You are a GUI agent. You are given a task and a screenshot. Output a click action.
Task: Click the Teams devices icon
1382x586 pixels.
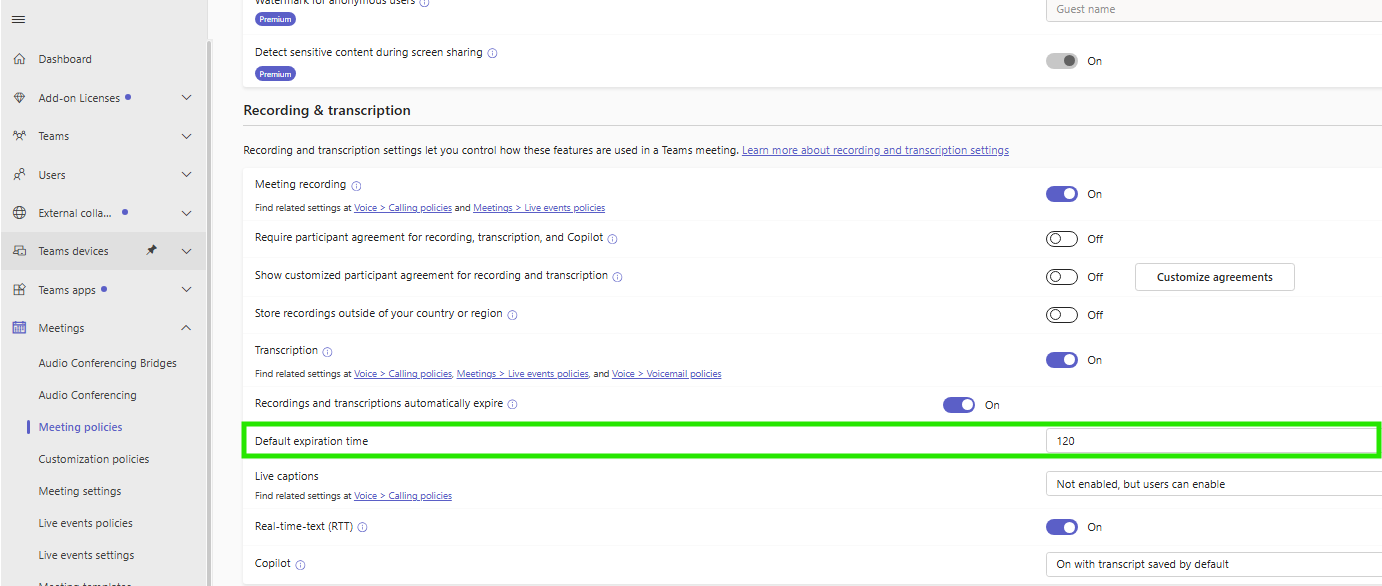coord(19,251)
